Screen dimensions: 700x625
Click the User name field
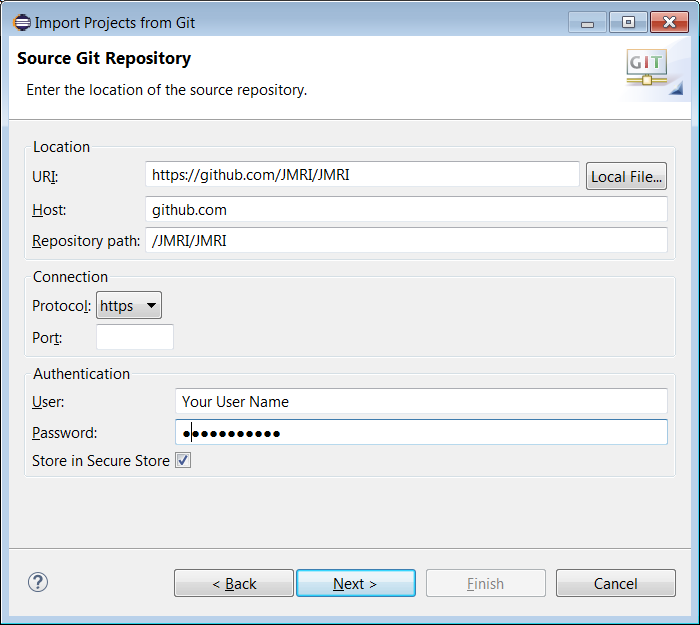(x=420, y=401)
